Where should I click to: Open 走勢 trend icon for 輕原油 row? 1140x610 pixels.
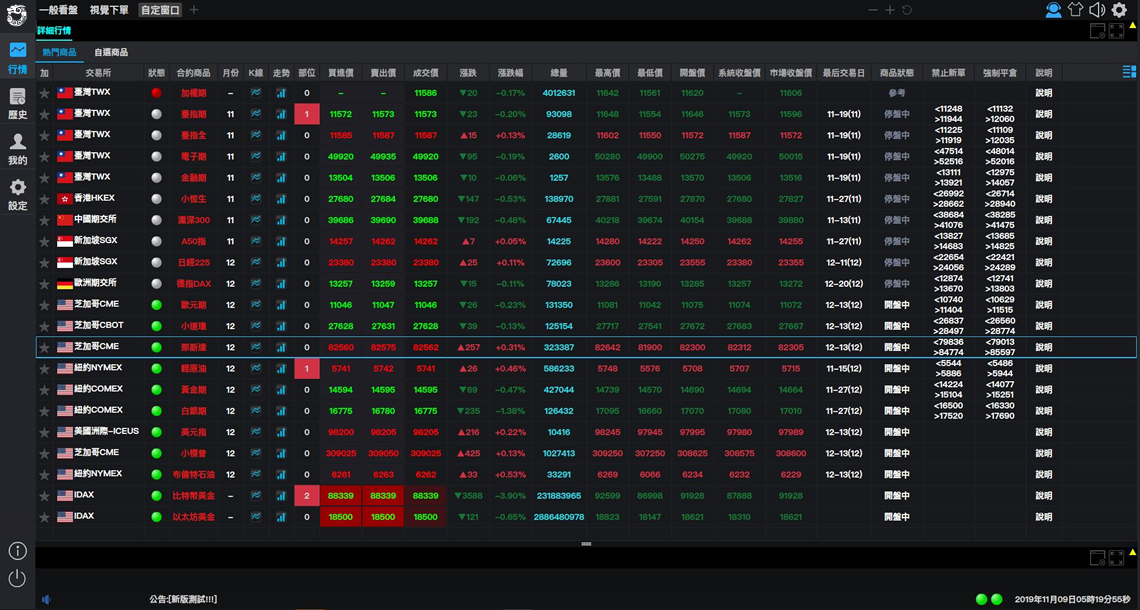point(281,368)
